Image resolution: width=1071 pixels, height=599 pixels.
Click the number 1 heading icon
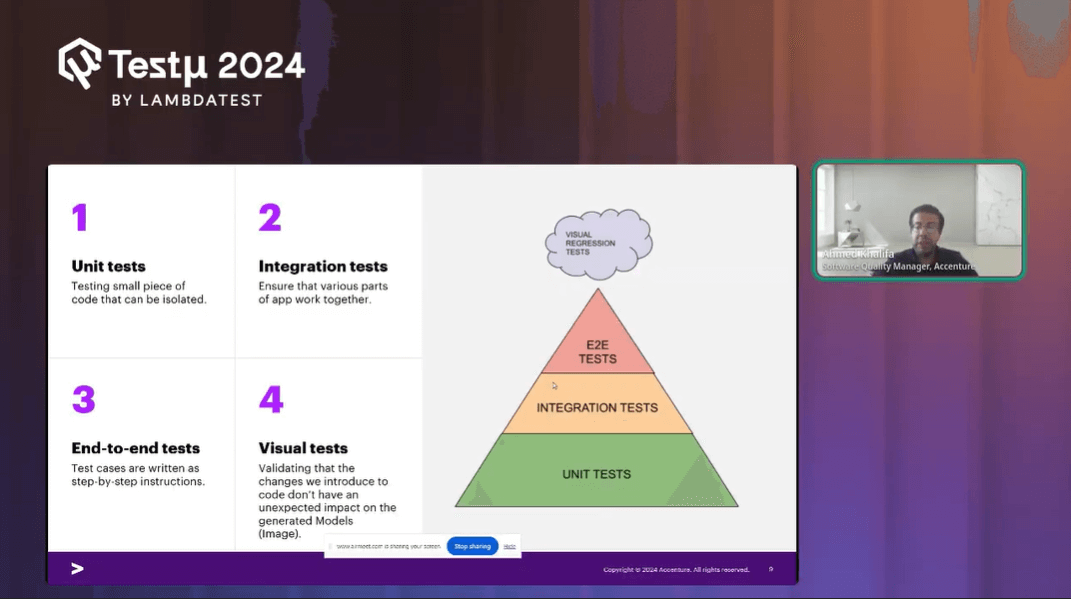(x=79, y=216)
